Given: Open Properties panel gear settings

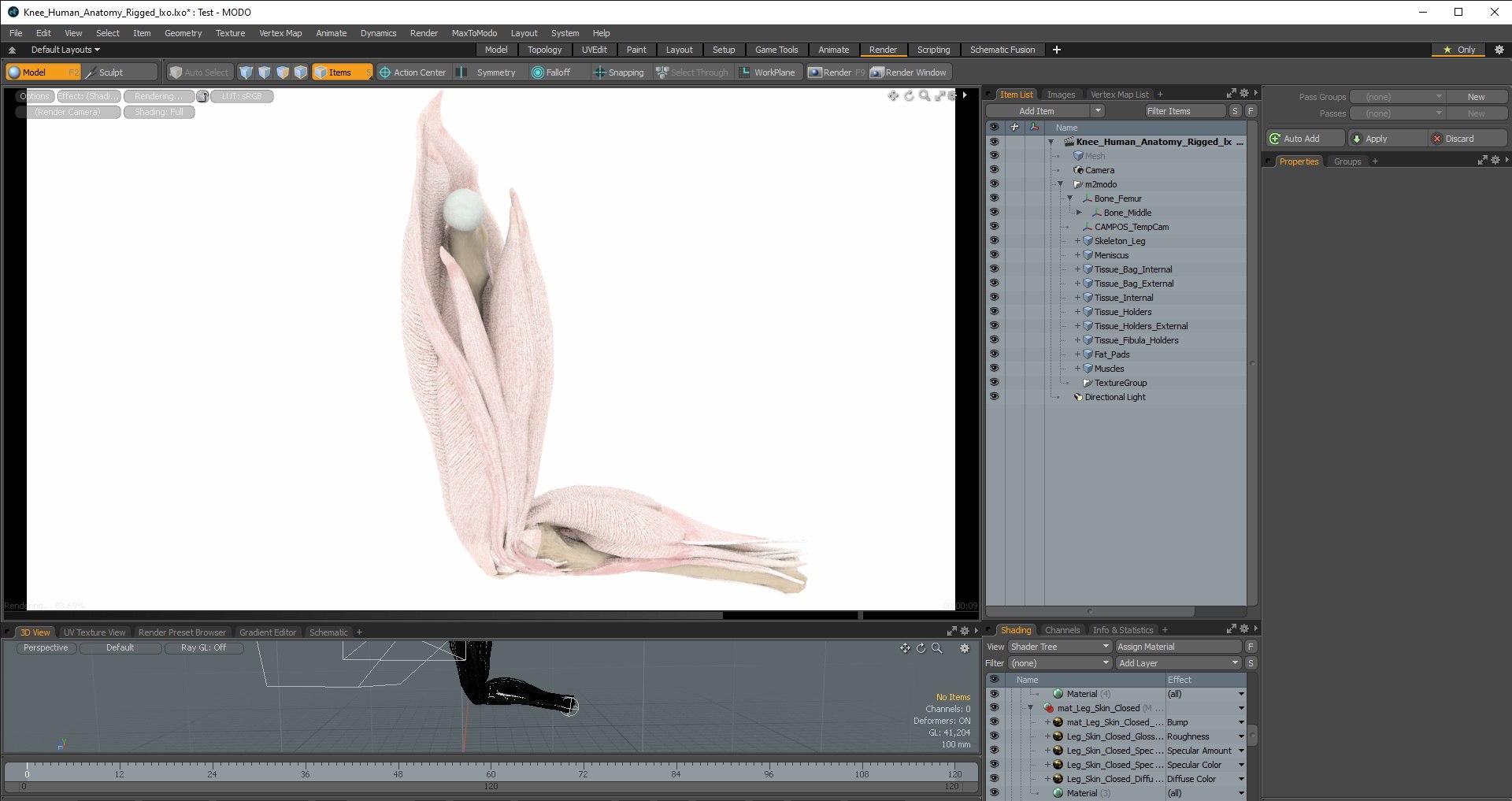Looking at the screenshot, I should pos(1495,161).
